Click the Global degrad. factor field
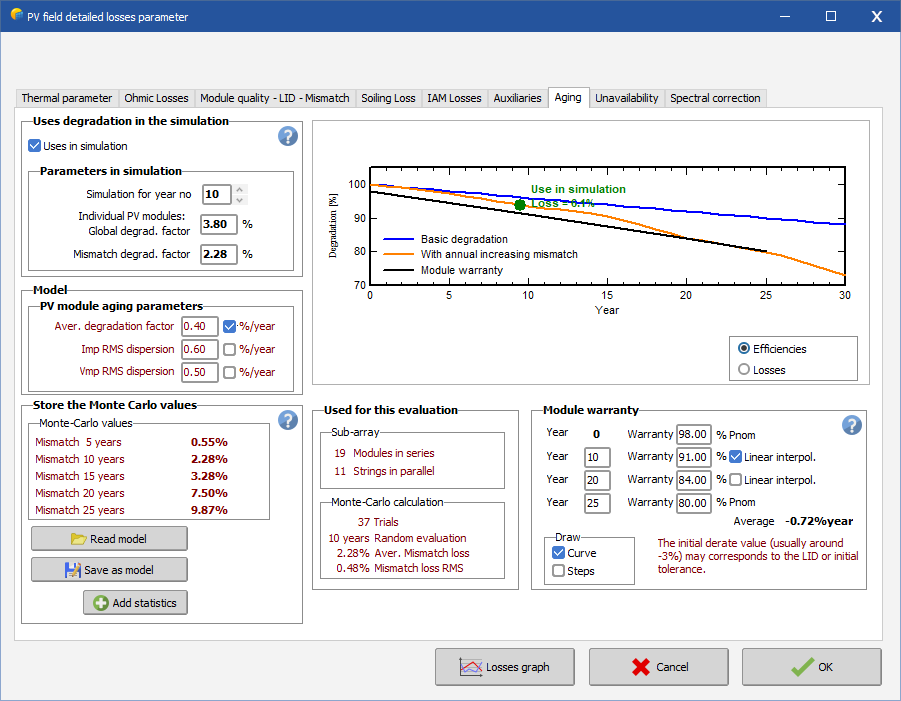This screenshot has height=701, width=901. pyautogui.click(x=219, y=224)
